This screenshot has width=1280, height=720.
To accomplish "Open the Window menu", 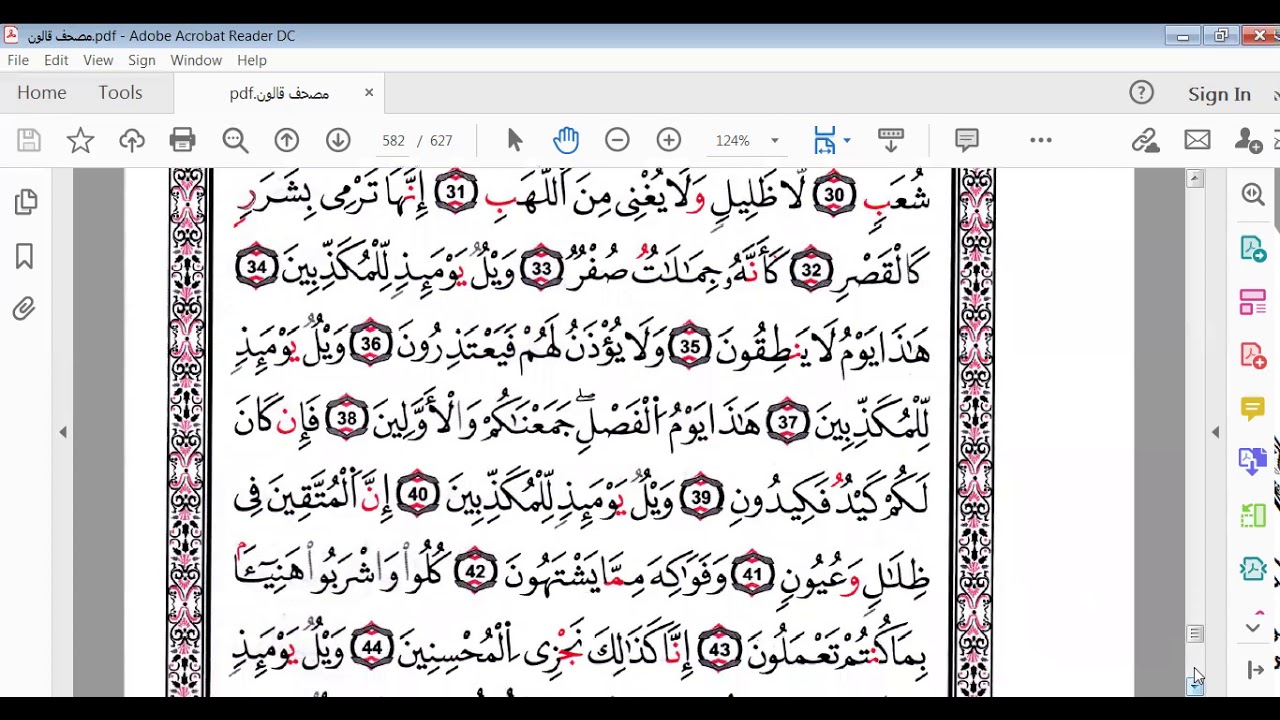I will click(196, 60).
